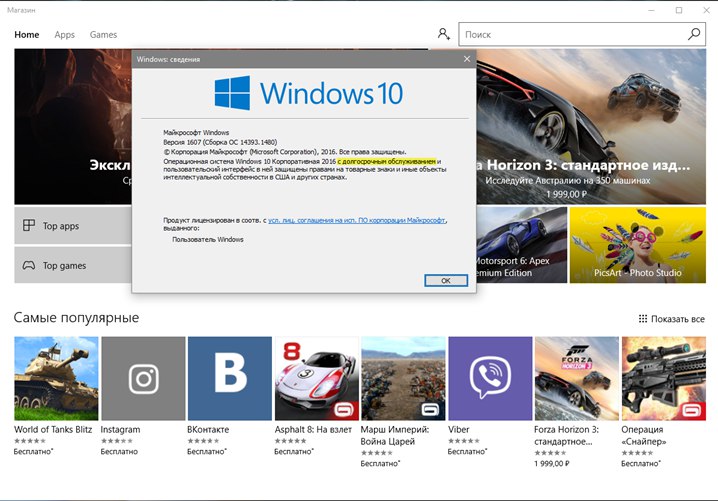
Task: Switch to the Games tab
Action: (x=103, y=35)
